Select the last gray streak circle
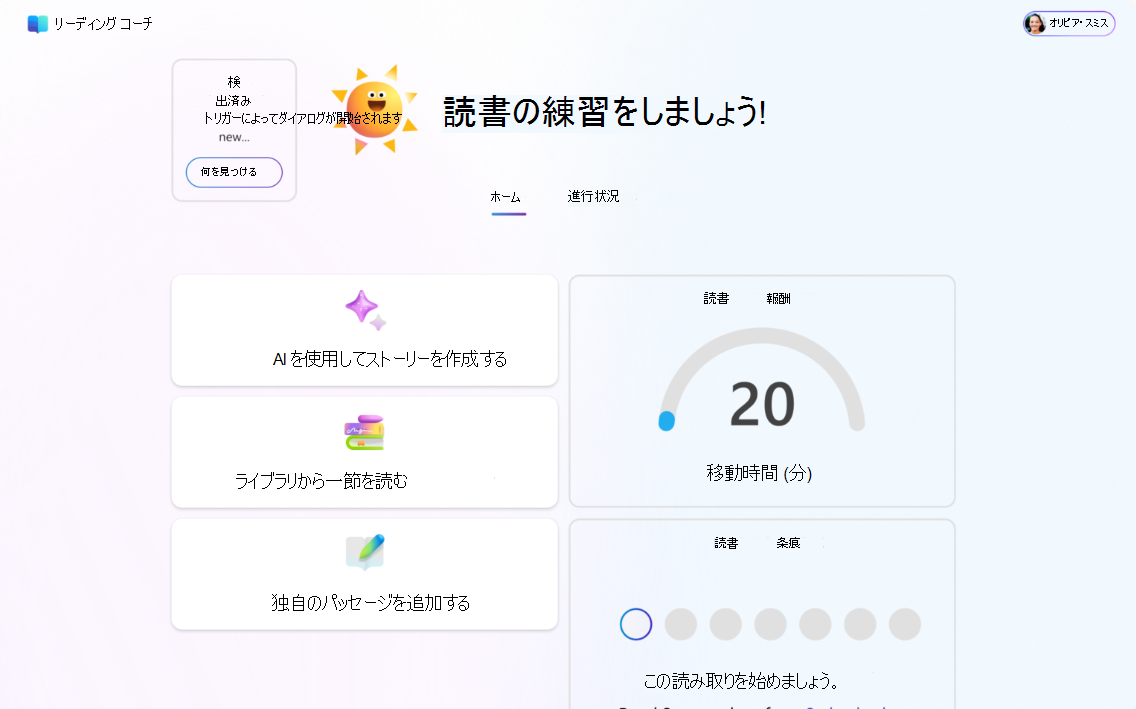The height and width of the screenshot is (709, 1136). coord(905,624)
